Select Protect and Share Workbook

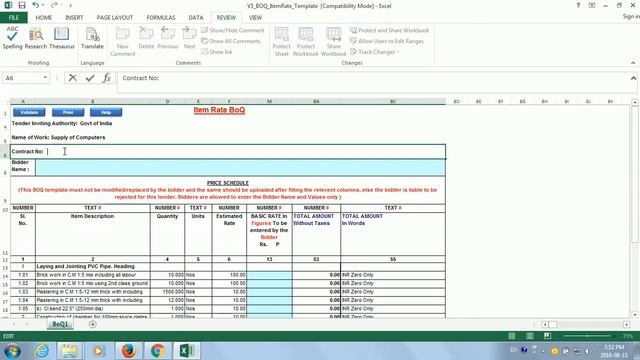tap(389, 30)
